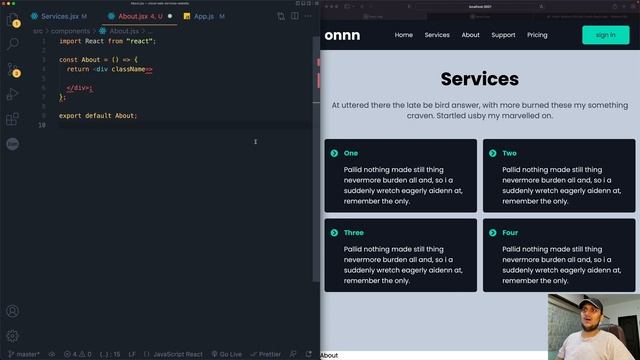
Task: Change JavaScript React language mode
Action: pyautogui.click(x=178, y=354)
